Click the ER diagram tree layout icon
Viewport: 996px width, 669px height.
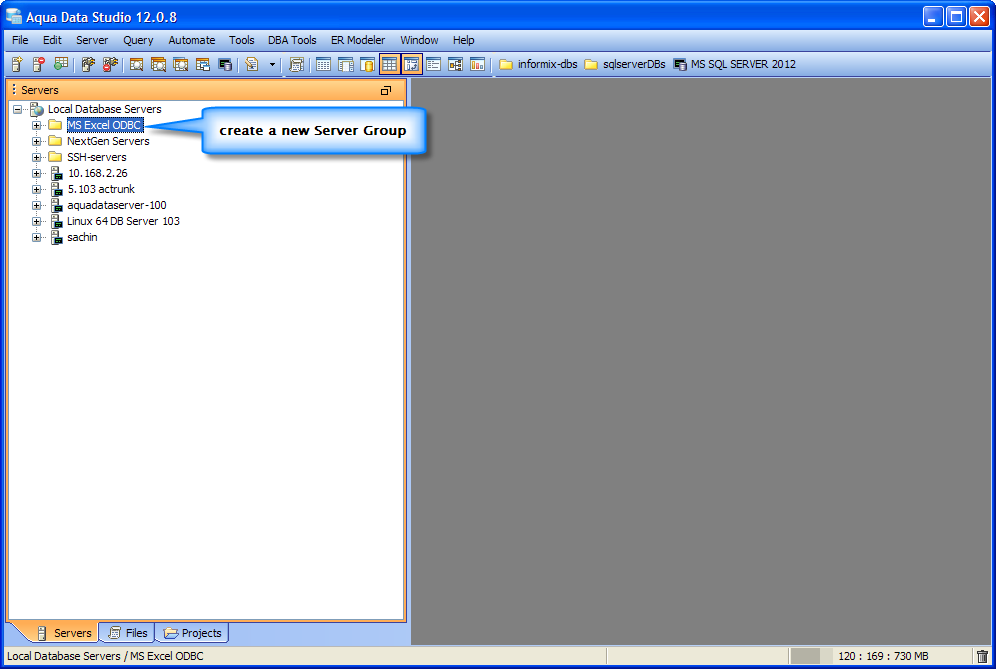[x=455, y=64]
